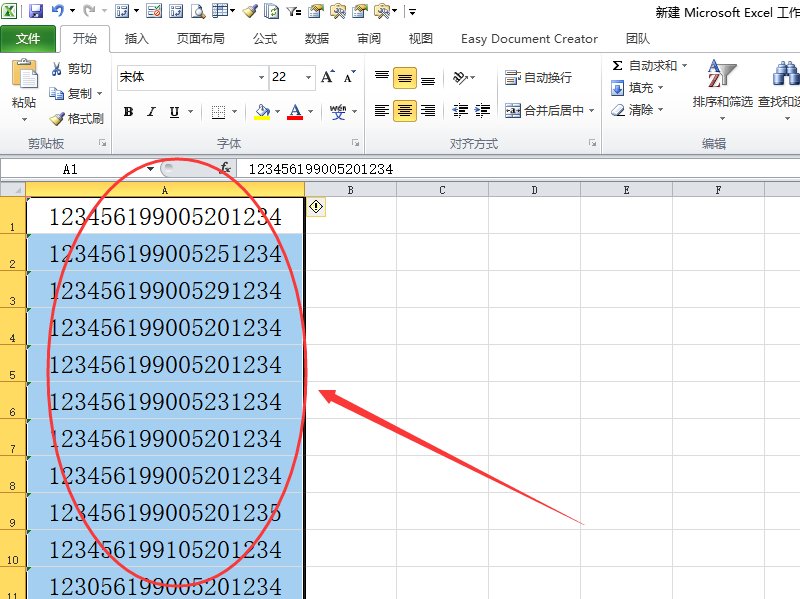Expand the Merge and Center dropdown arrow

coord(590,110)
